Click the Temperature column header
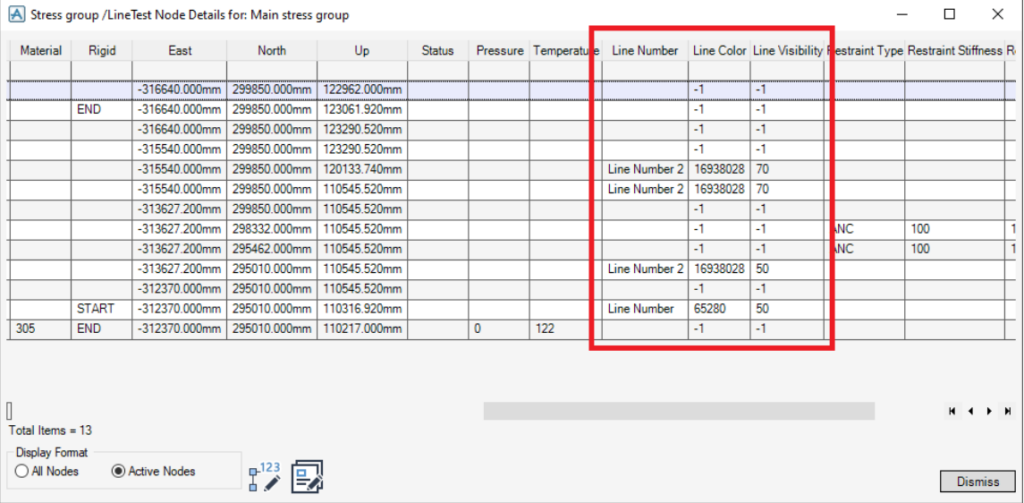 coord(565,50)
